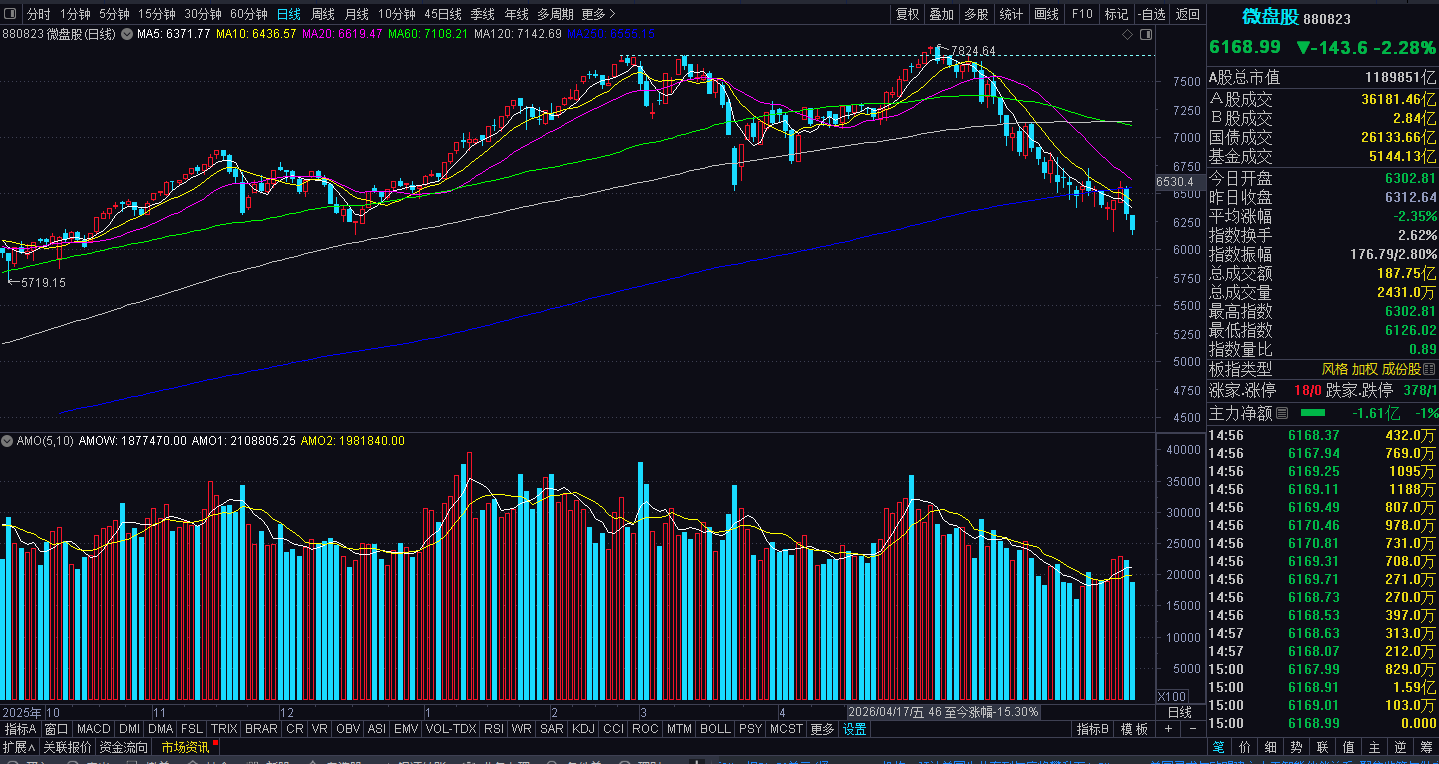Click the X100 volume scale label
1439x764 pixels.
click(1172, 696)
